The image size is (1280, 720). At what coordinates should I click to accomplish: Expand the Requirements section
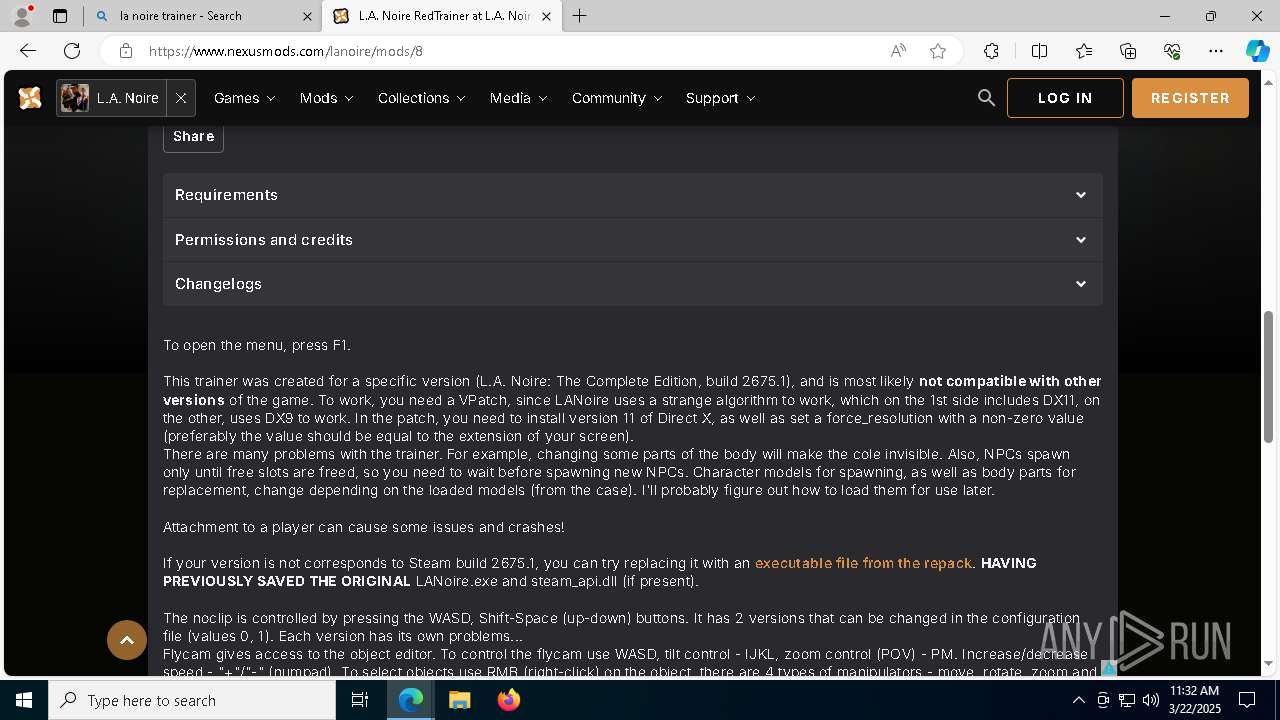[x=633, y=195]
